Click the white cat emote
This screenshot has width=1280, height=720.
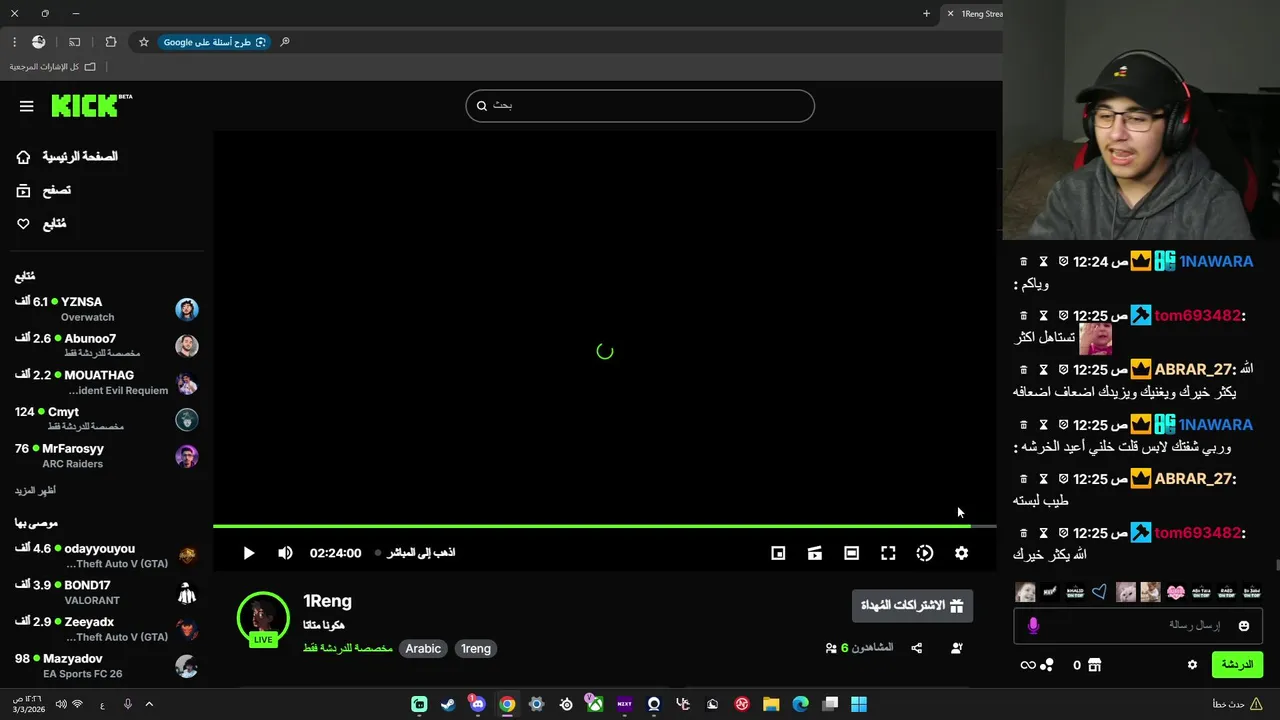pos(1125,592)
